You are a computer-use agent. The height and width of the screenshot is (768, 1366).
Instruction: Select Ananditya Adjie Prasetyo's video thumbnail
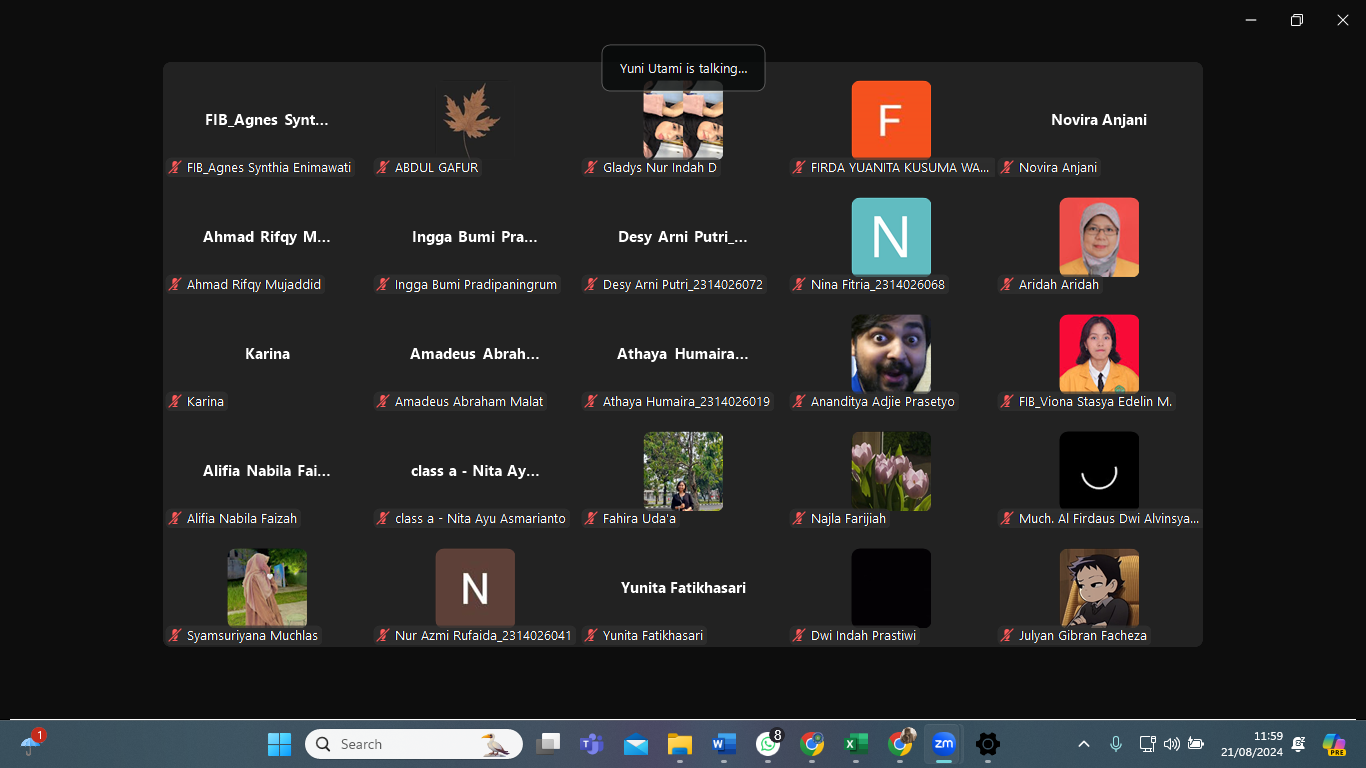[890, 353]
